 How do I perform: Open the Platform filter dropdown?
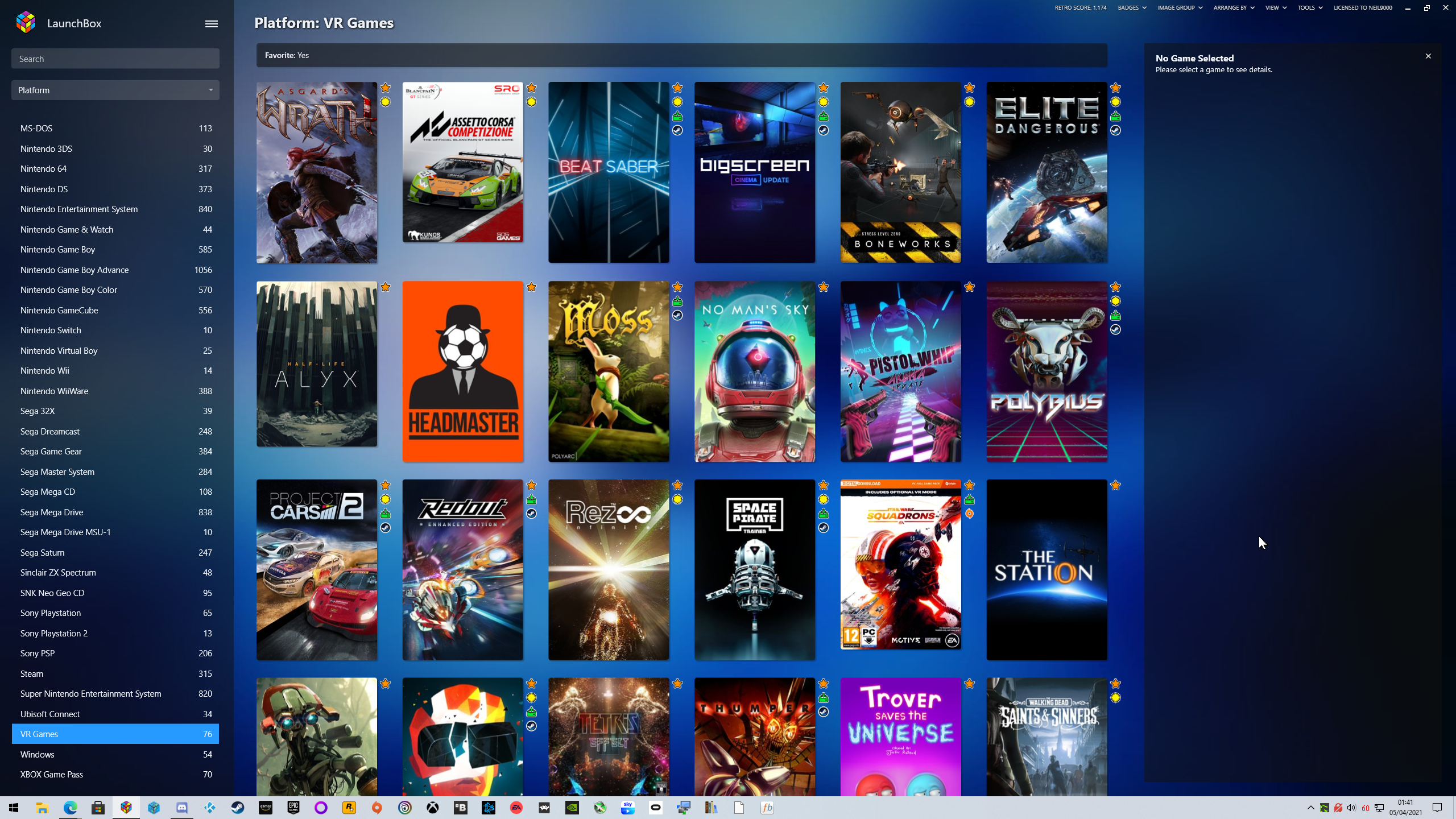(x=115, y=90)
